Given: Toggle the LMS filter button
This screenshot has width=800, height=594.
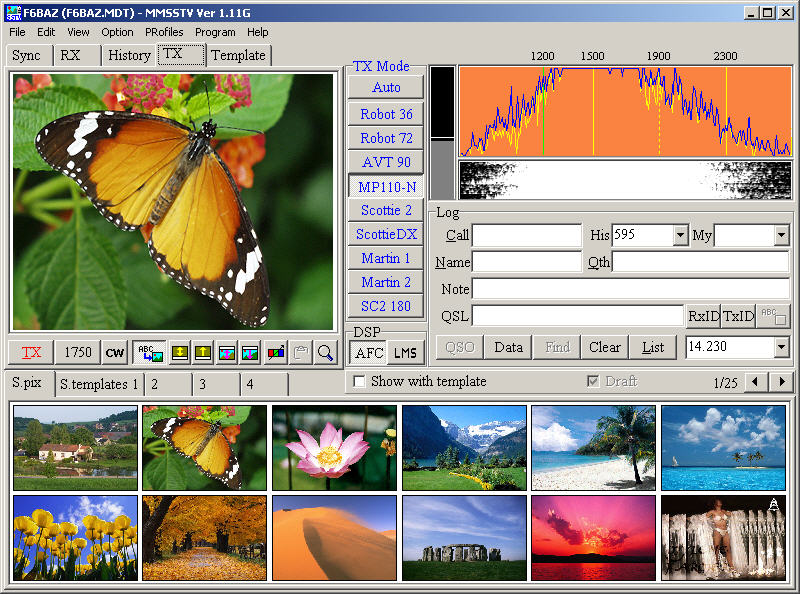Looking at the screenshot, I should (405, 353).
